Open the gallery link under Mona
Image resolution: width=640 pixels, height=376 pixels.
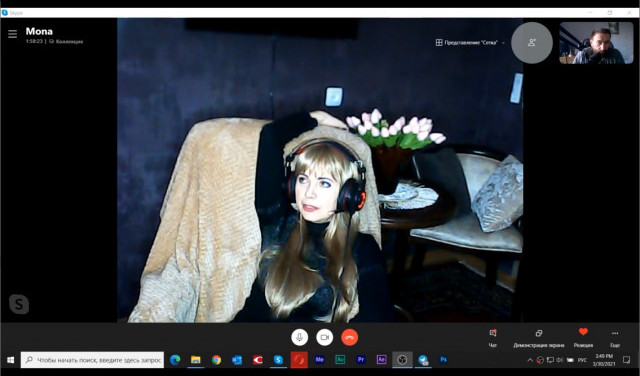pos(66,41)
